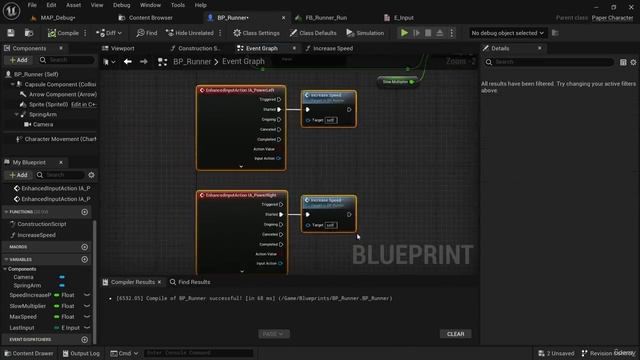Navigate forward in the graph history
The width and height of the screenshot is (640, 360).
tap(143, 62)
